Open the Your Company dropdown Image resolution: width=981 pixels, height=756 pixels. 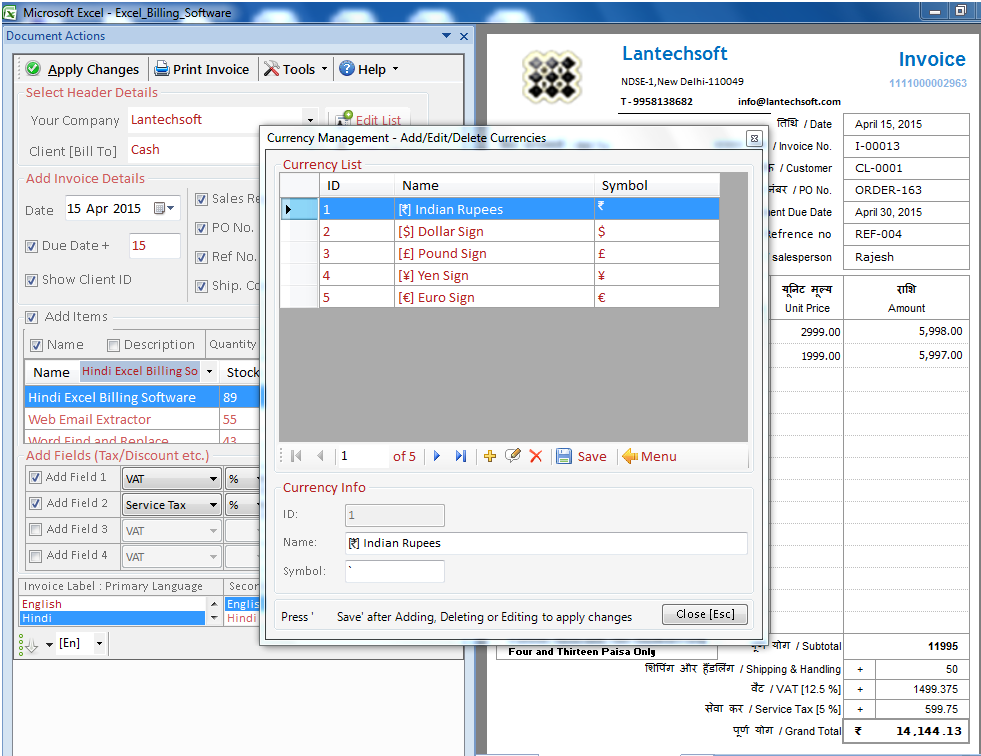point(310,120)
